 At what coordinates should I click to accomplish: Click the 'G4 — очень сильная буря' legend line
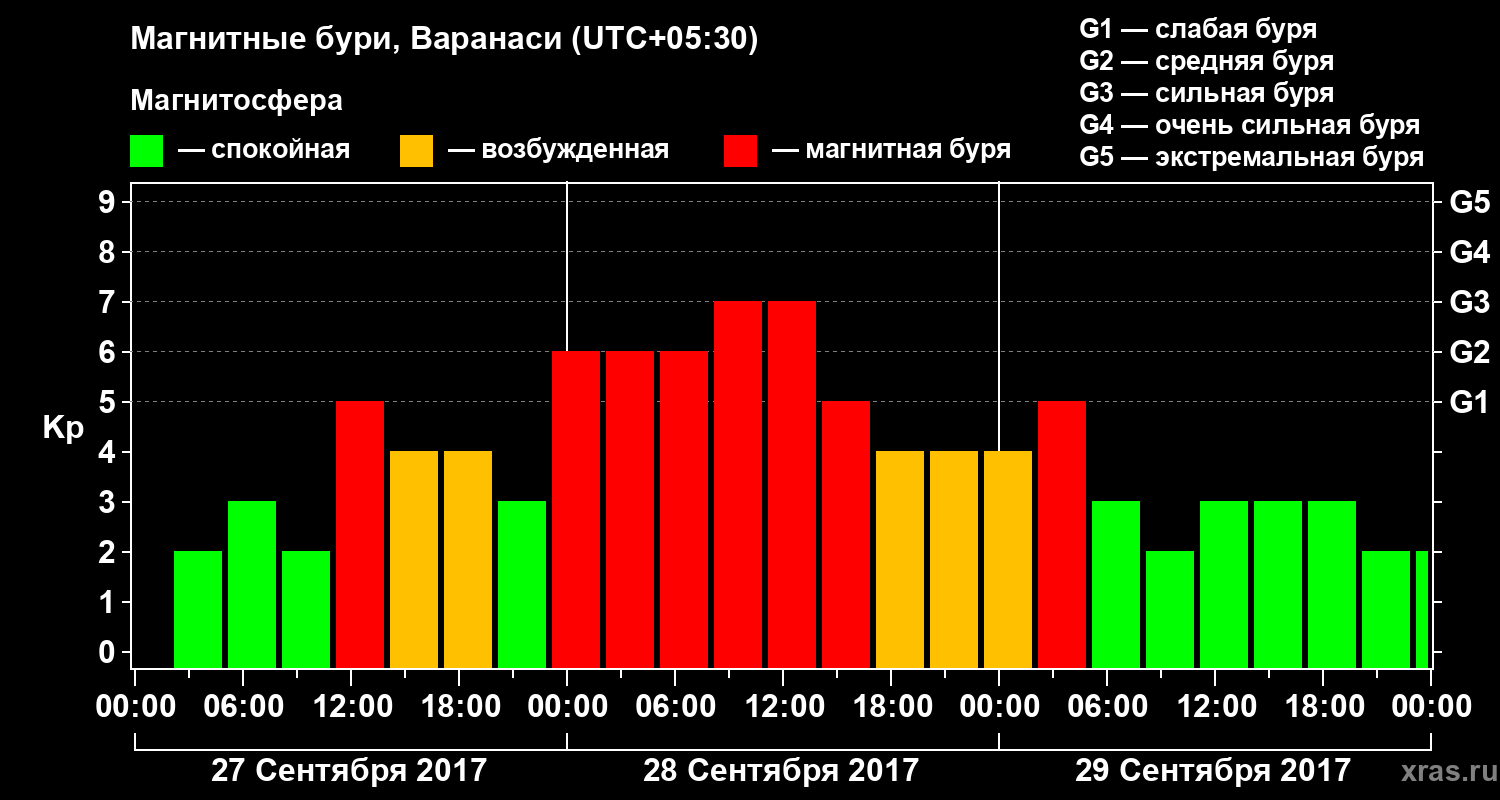pos(1250,125)
